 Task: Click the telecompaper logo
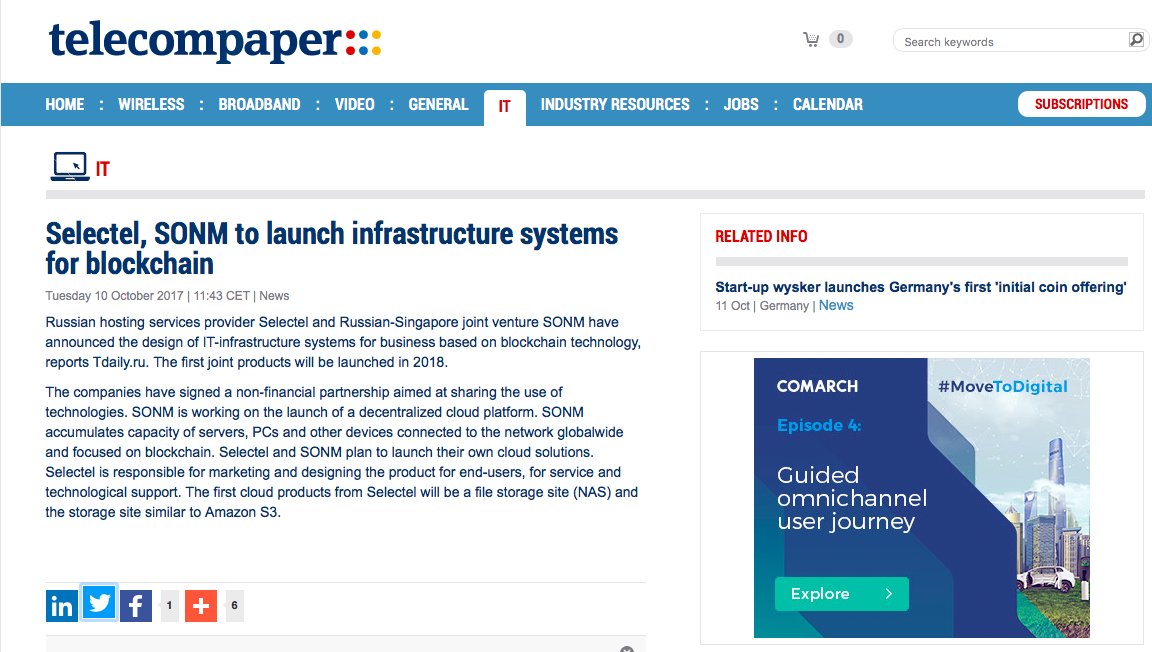click(x=215, y=41)
